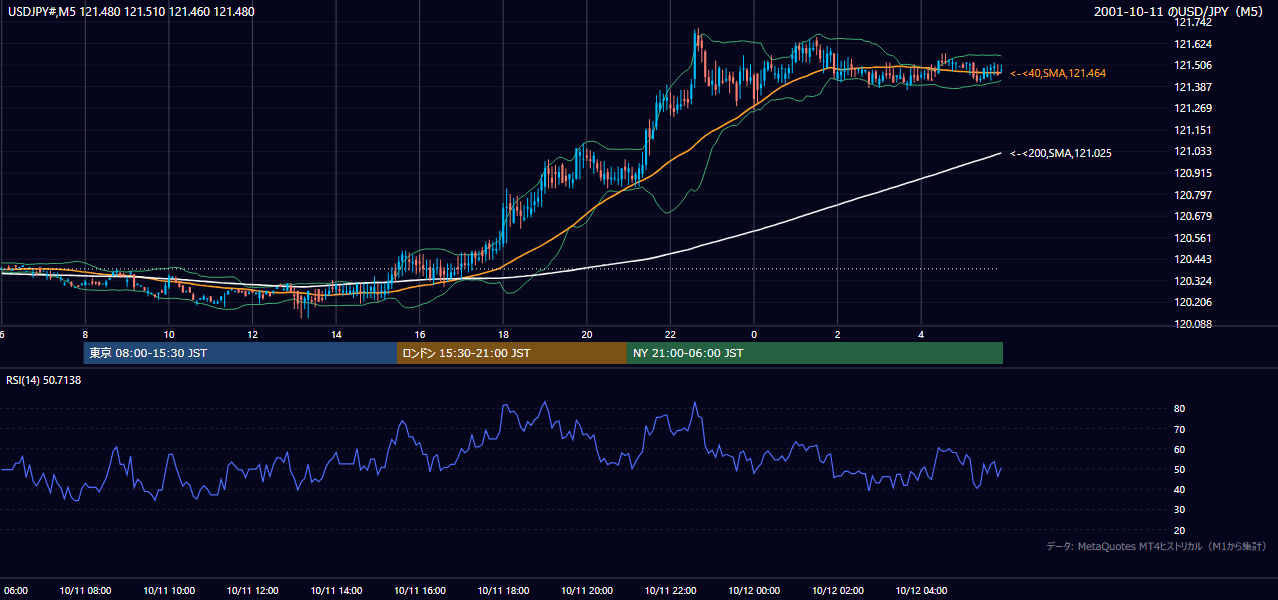Click the RSI 50 level label
Screen dimensions: 1278x600
1179,469
